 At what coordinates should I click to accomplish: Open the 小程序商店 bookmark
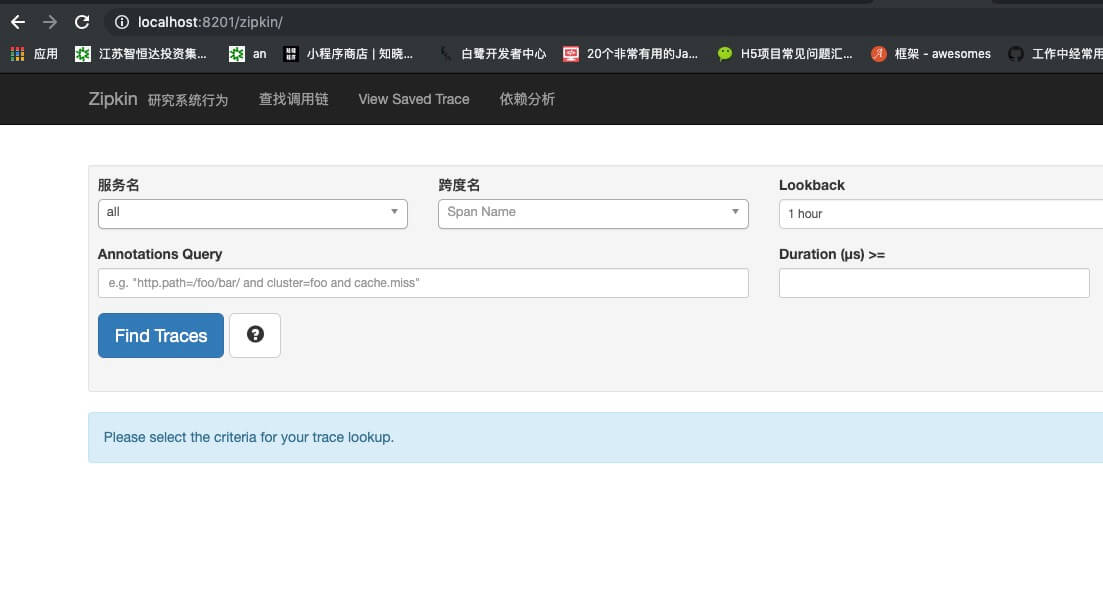pyautogui.click(x=348, y=53)
